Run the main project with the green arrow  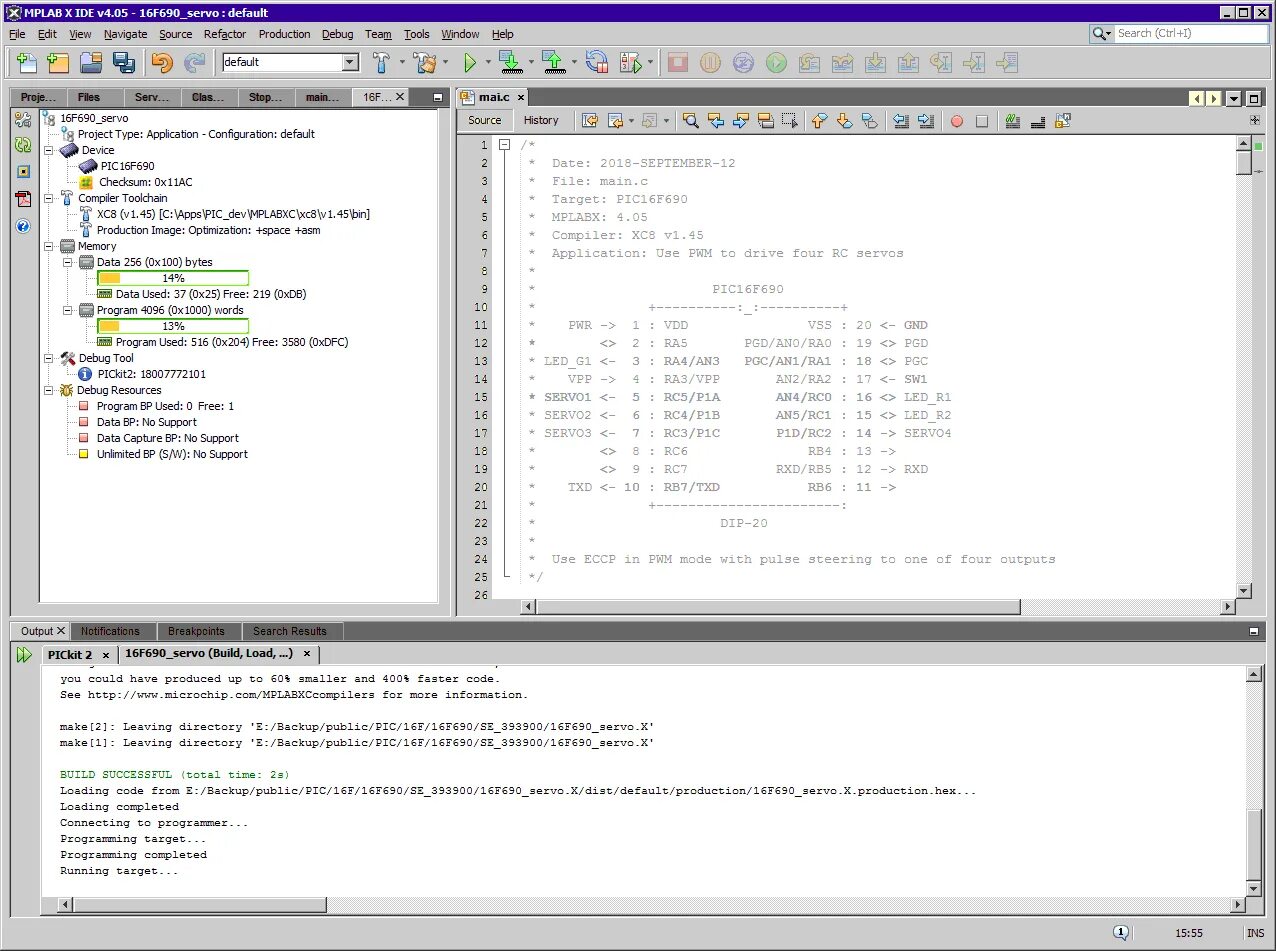click(470, 62)
